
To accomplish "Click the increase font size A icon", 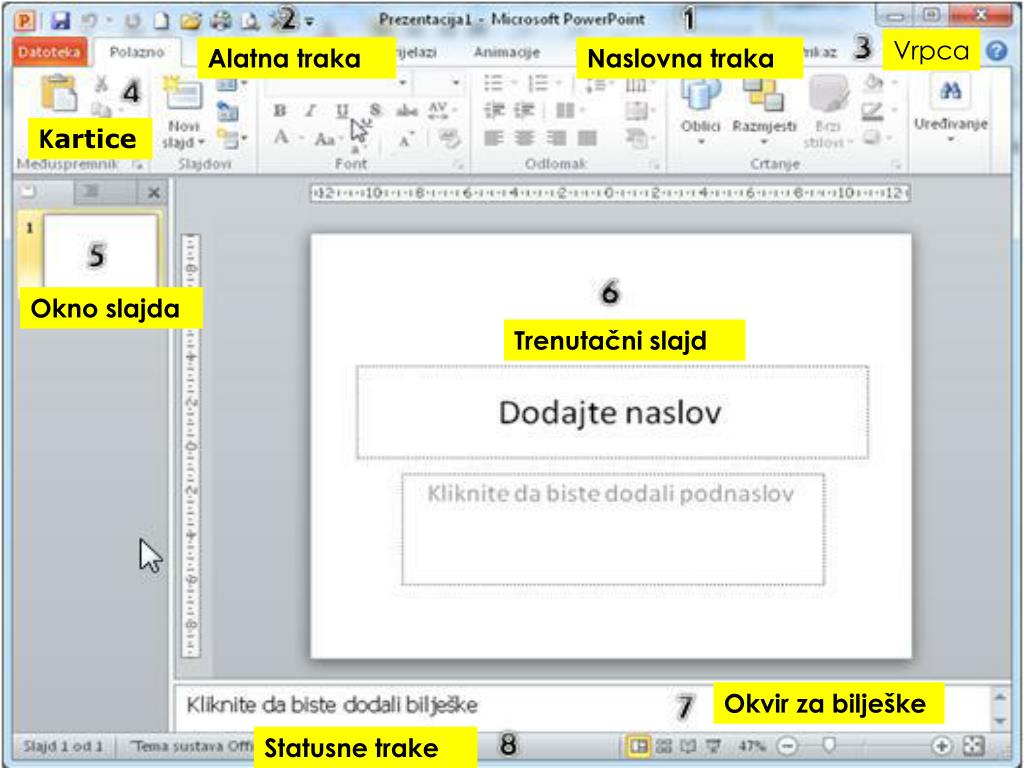I will pyautogui.click(x=406, y=140).
